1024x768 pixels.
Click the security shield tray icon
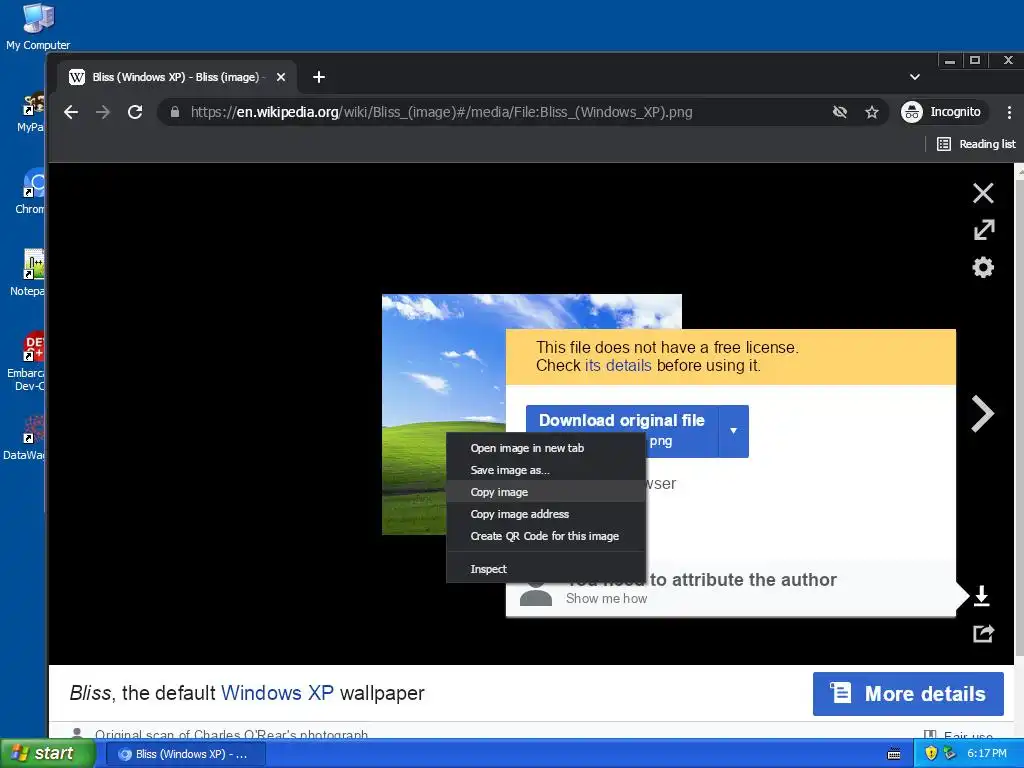pos(931,754)
